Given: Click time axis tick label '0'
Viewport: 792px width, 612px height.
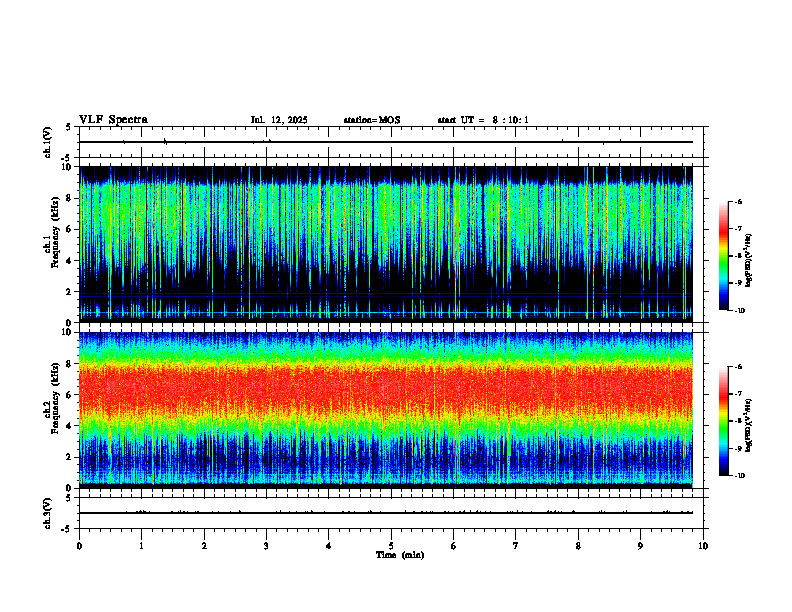Looking at the screenshot, I should (79, 546).
